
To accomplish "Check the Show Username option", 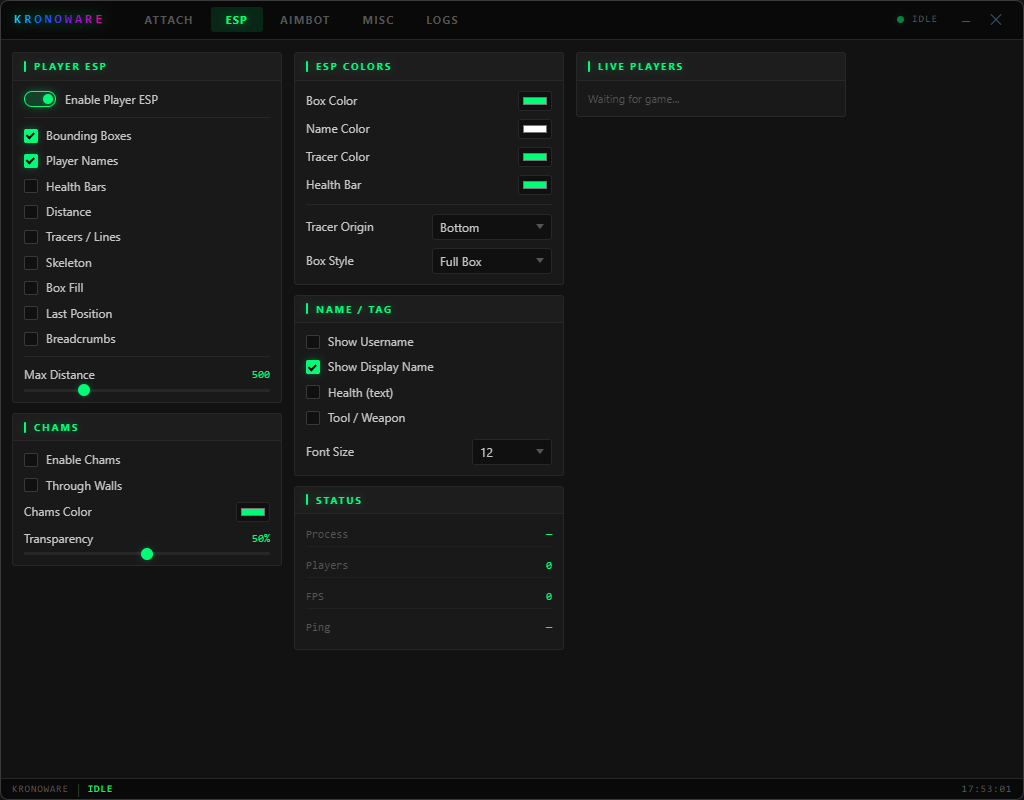I will pos(313,342).
